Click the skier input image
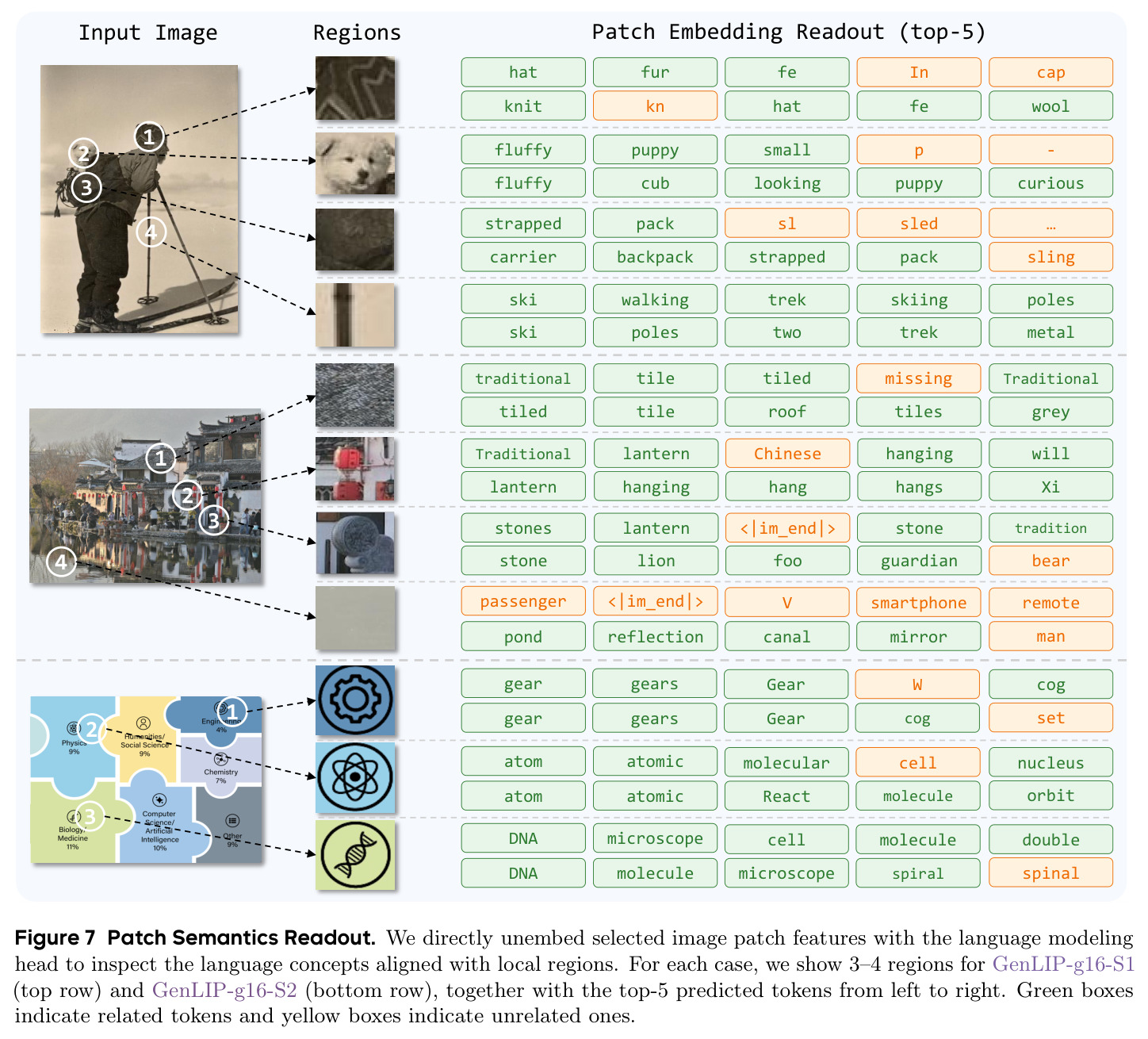The width and height of the screenshot is (1148, 1039). tap(140, 199)
